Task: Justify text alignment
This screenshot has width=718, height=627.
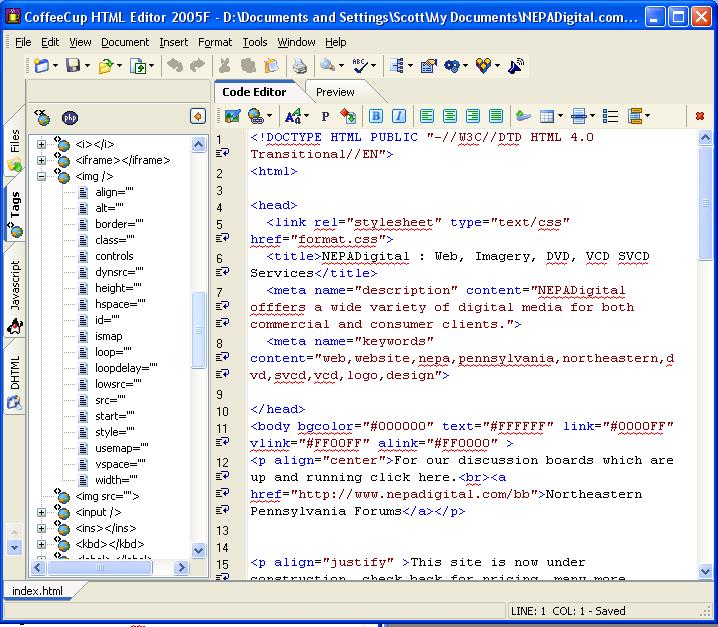Action: [x=496, y=116]
